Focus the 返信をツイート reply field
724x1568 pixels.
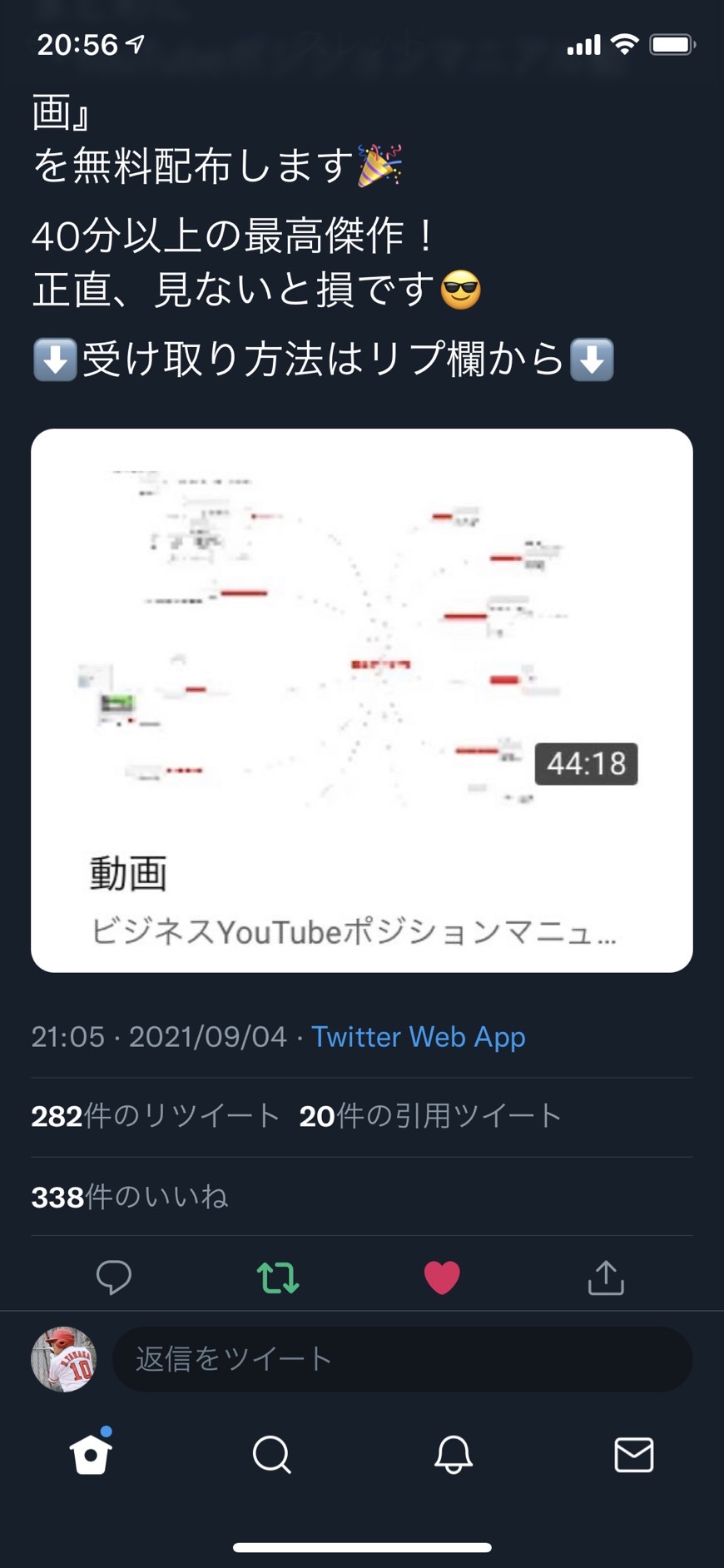403,1359
